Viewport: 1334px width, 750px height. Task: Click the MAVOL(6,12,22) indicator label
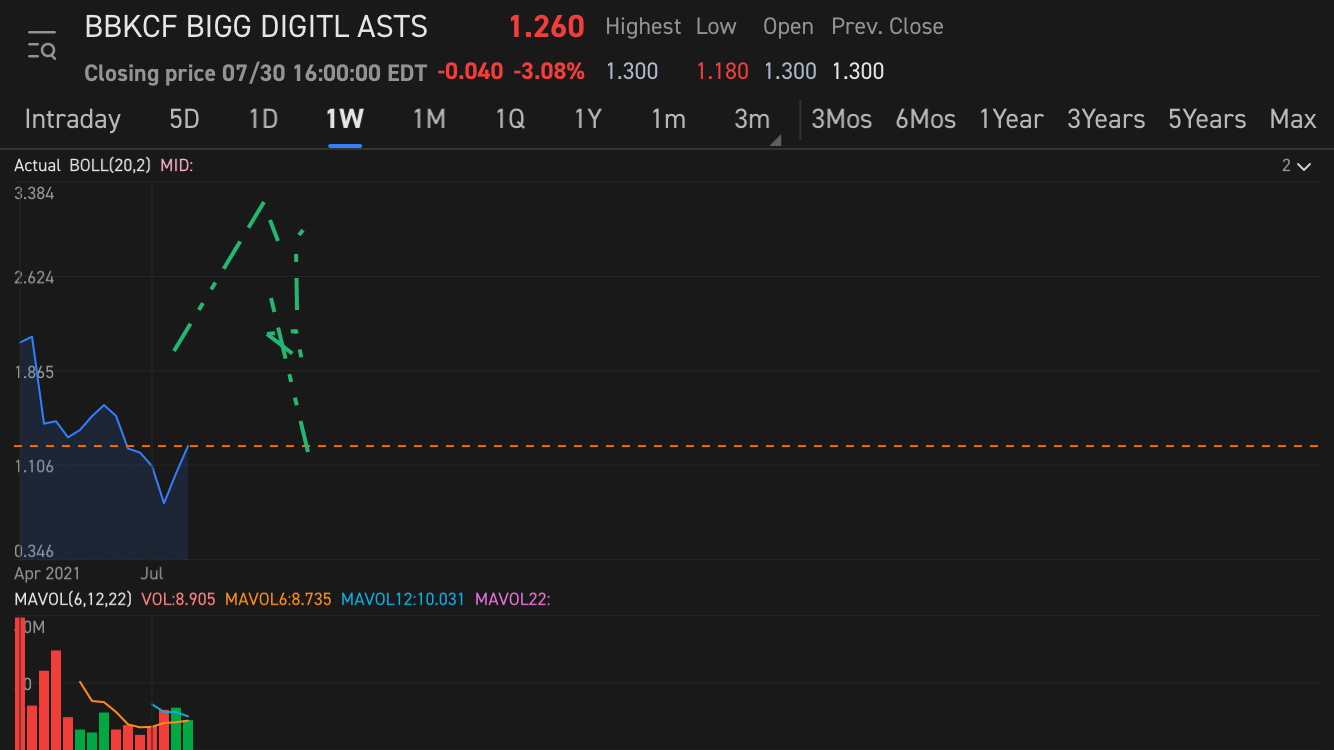coord(74,599)
